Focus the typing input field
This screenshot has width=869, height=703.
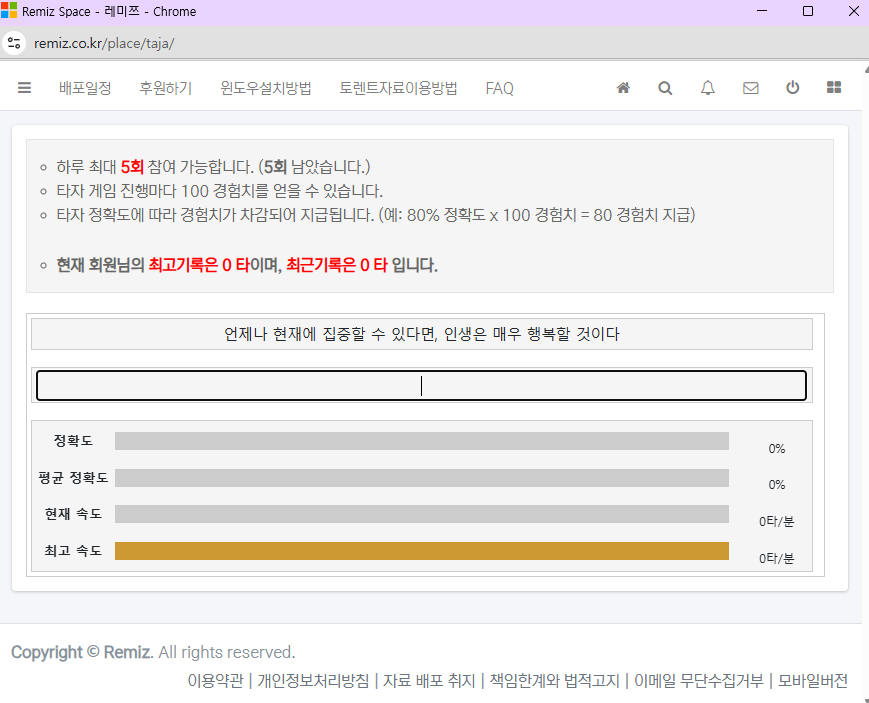coord(421,385)
